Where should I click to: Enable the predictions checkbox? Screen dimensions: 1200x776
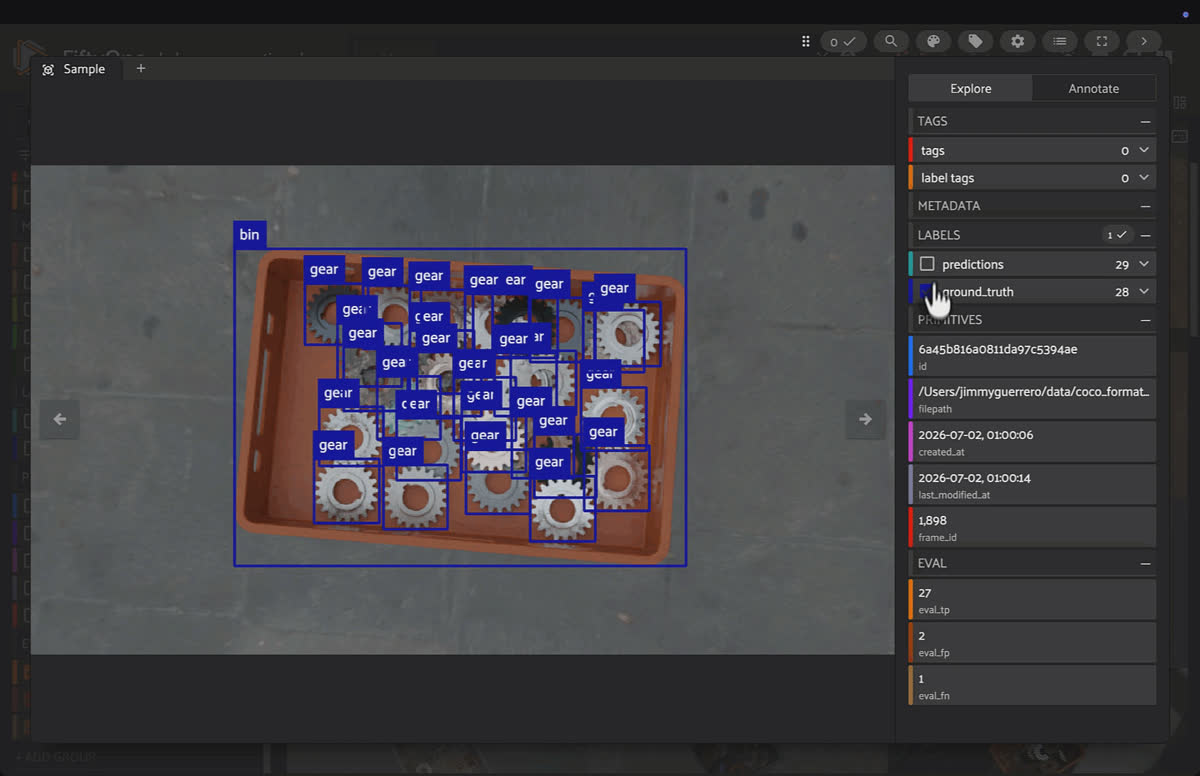927,264
